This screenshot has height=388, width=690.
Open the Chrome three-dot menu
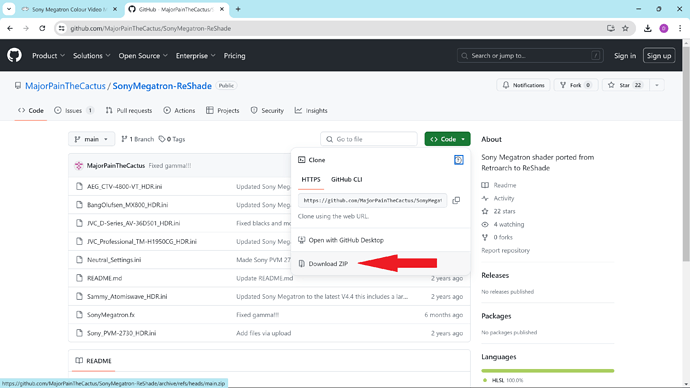(680, 28)
